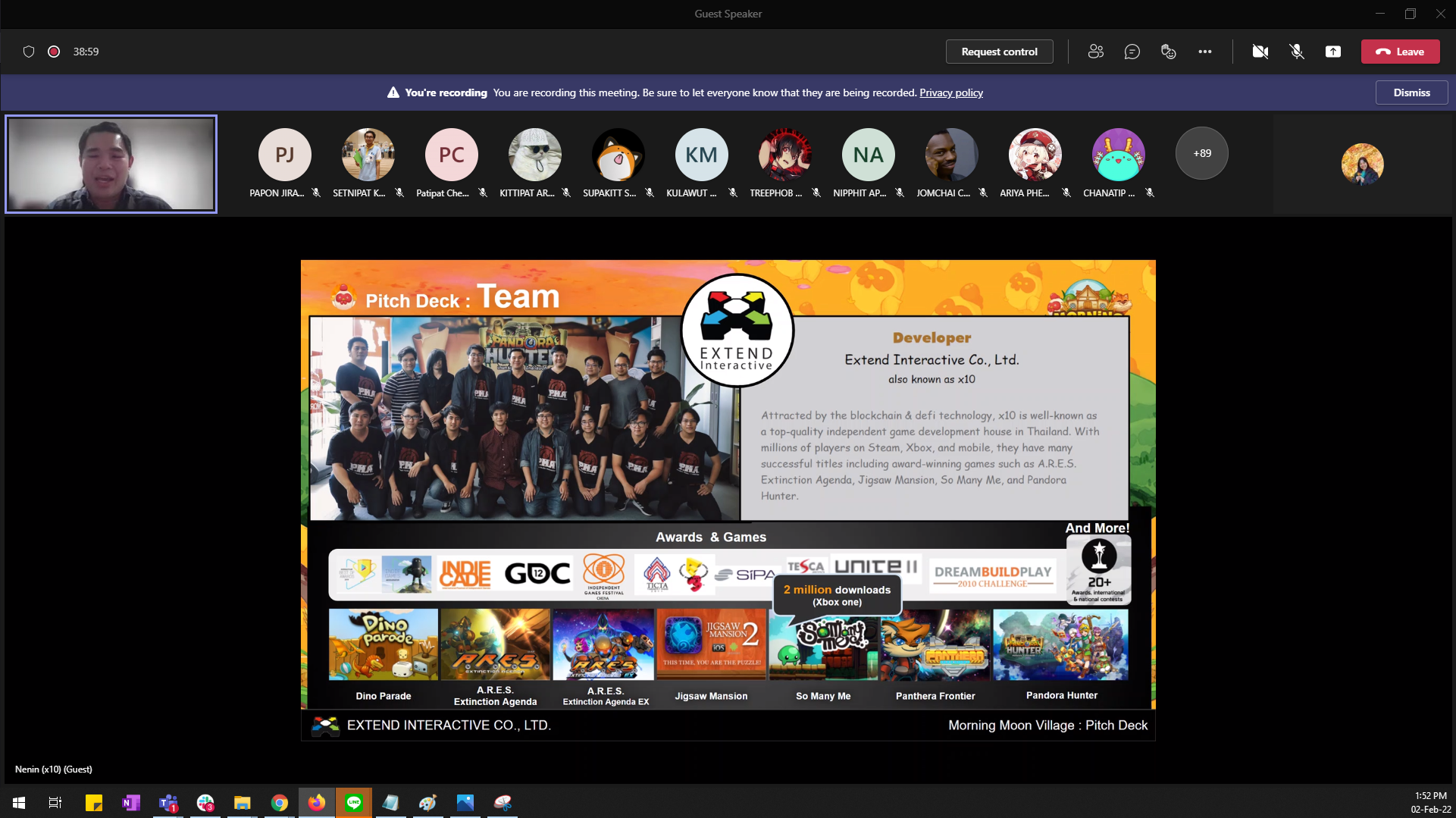
Task: Click the shield security icon
Action: pos(29,52)
